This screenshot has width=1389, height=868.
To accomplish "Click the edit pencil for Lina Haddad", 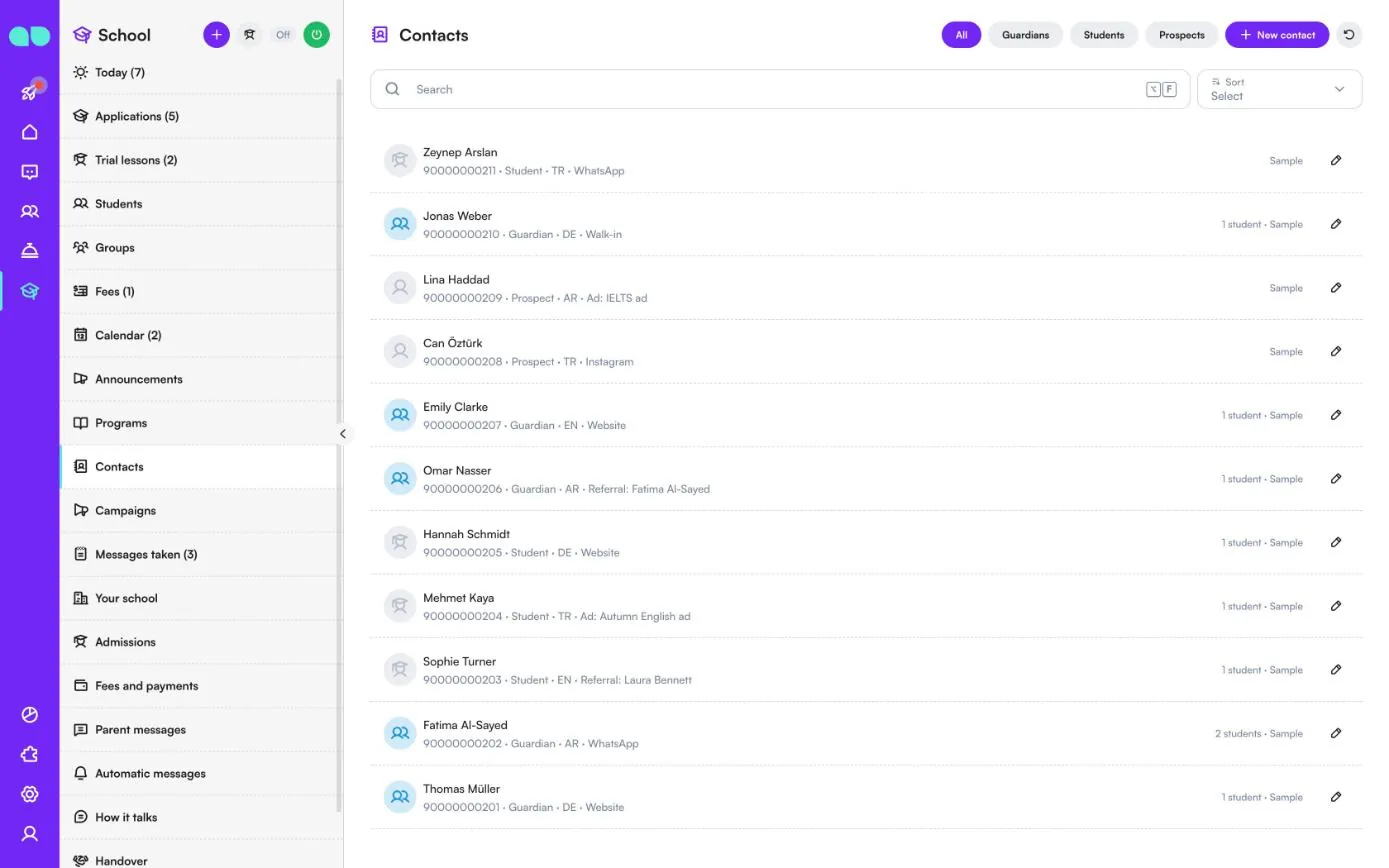I will (1336, 288).
